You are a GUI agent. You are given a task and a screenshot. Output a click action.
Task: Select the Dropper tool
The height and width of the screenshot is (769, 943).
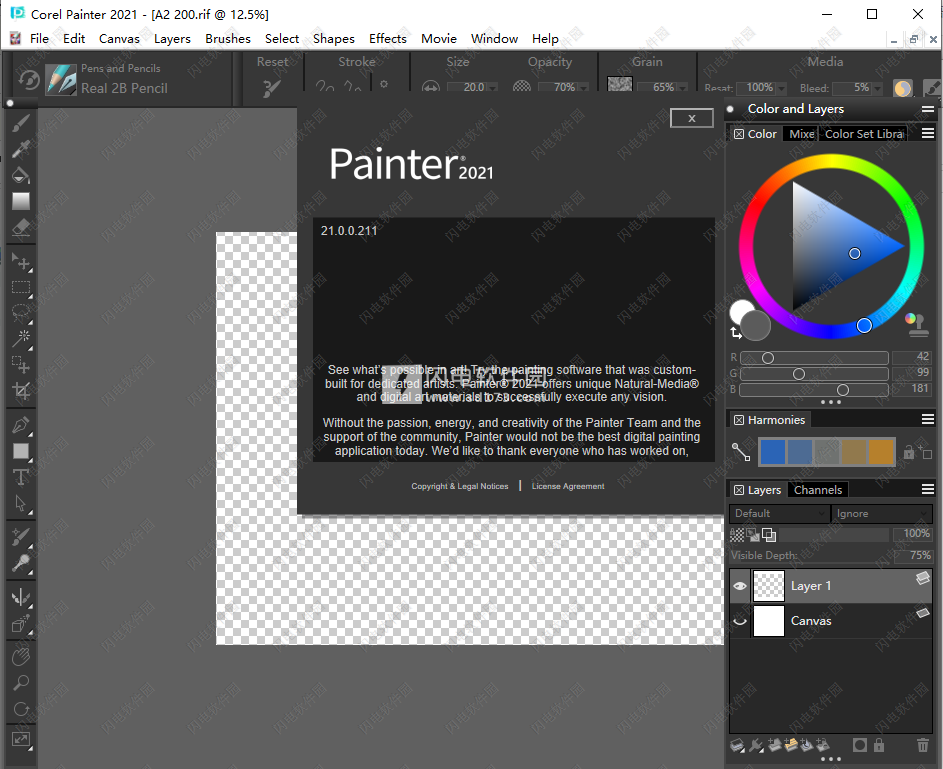[x=20, y=149]
